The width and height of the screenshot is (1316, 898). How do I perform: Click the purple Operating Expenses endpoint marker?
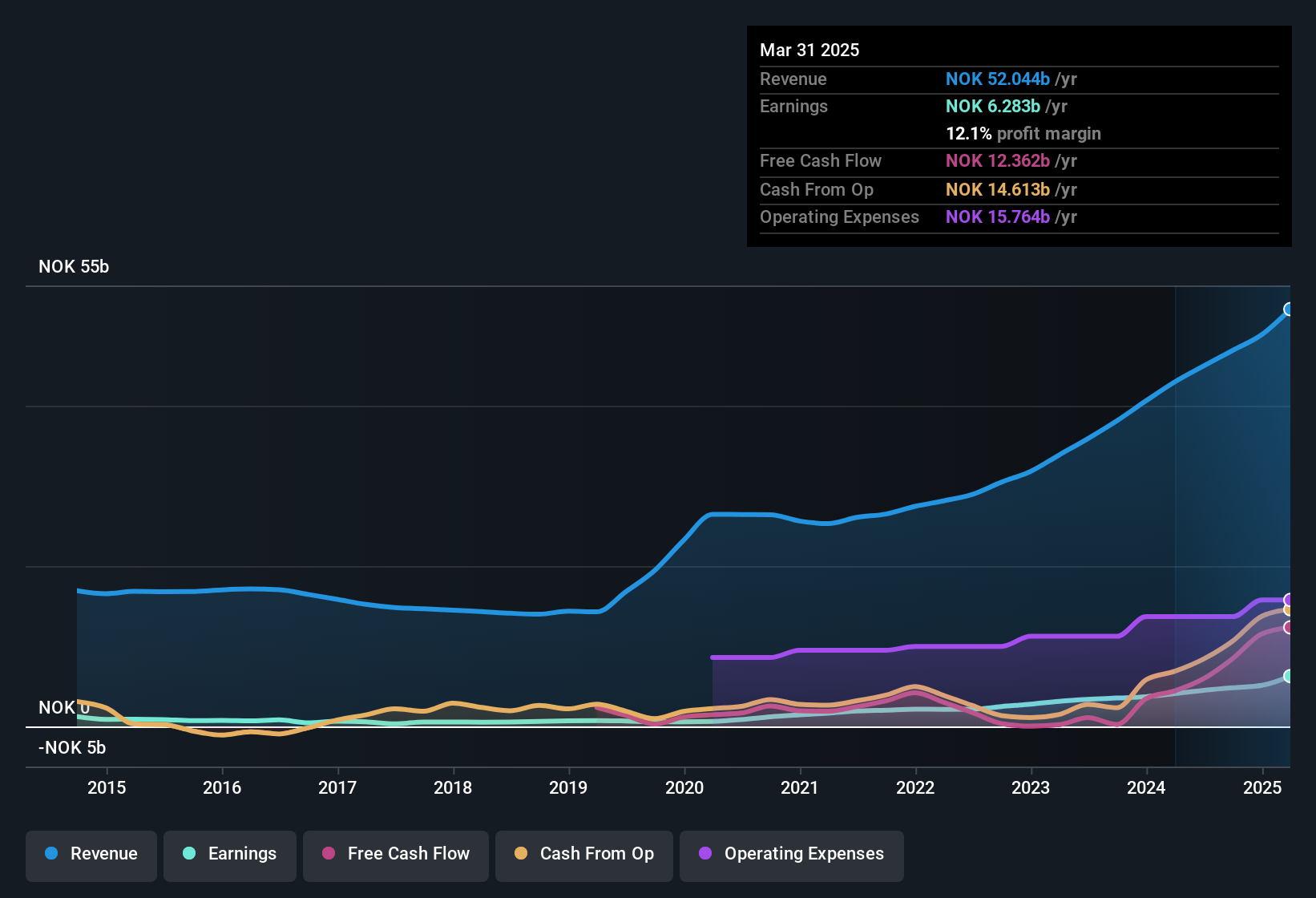tap(1289, 600)
